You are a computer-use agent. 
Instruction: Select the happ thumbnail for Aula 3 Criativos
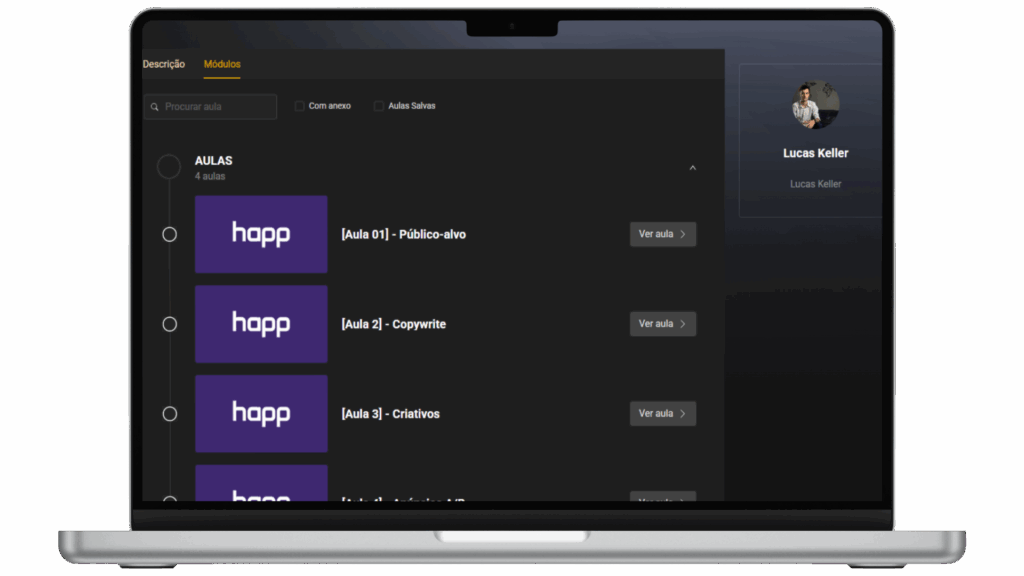261,414
